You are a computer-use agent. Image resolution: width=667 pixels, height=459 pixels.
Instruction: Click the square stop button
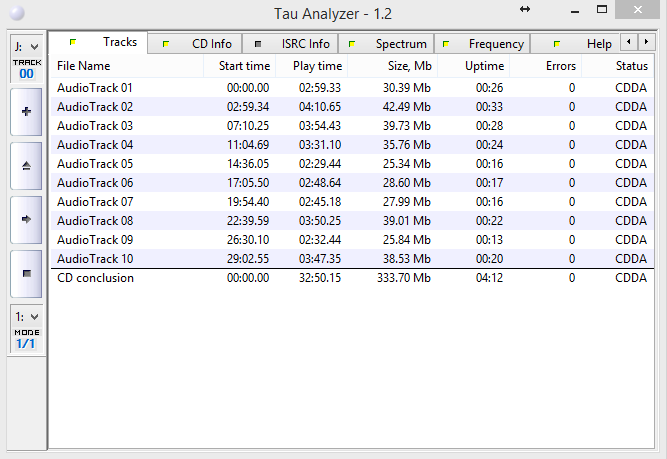[26, 274]
